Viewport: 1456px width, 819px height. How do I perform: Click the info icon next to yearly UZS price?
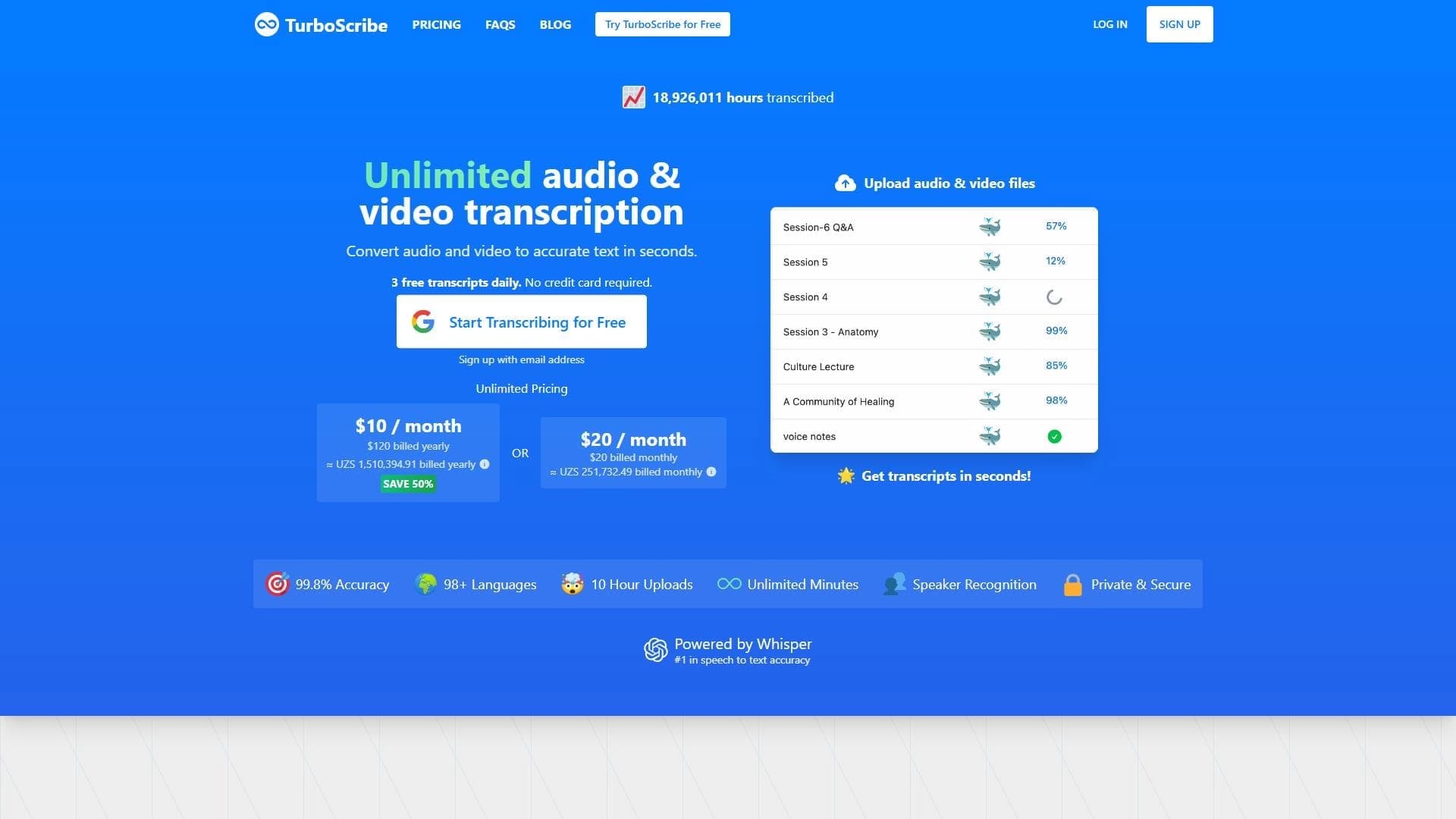coord(485,464)
